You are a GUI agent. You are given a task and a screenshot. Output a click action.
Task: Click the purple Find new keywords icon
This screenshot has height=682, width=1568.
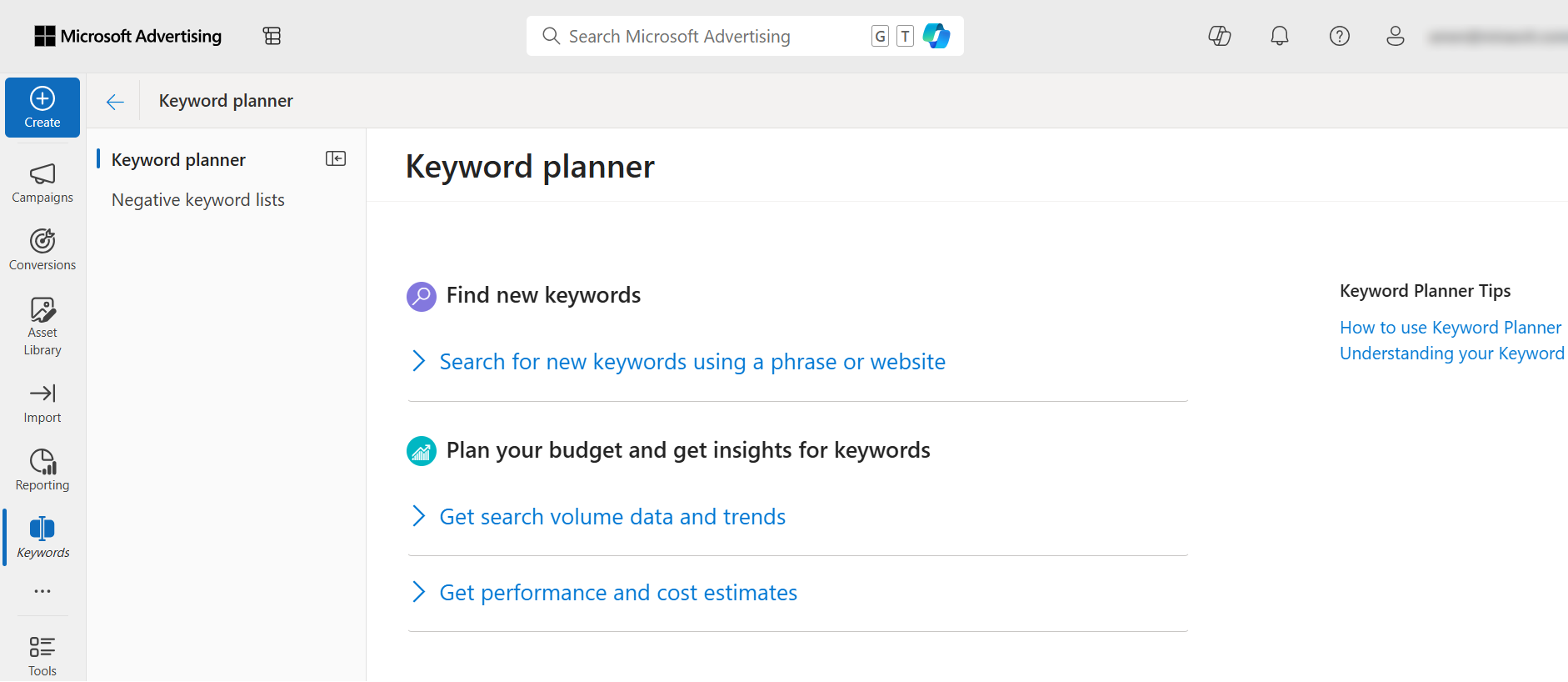tap(422, 296)
